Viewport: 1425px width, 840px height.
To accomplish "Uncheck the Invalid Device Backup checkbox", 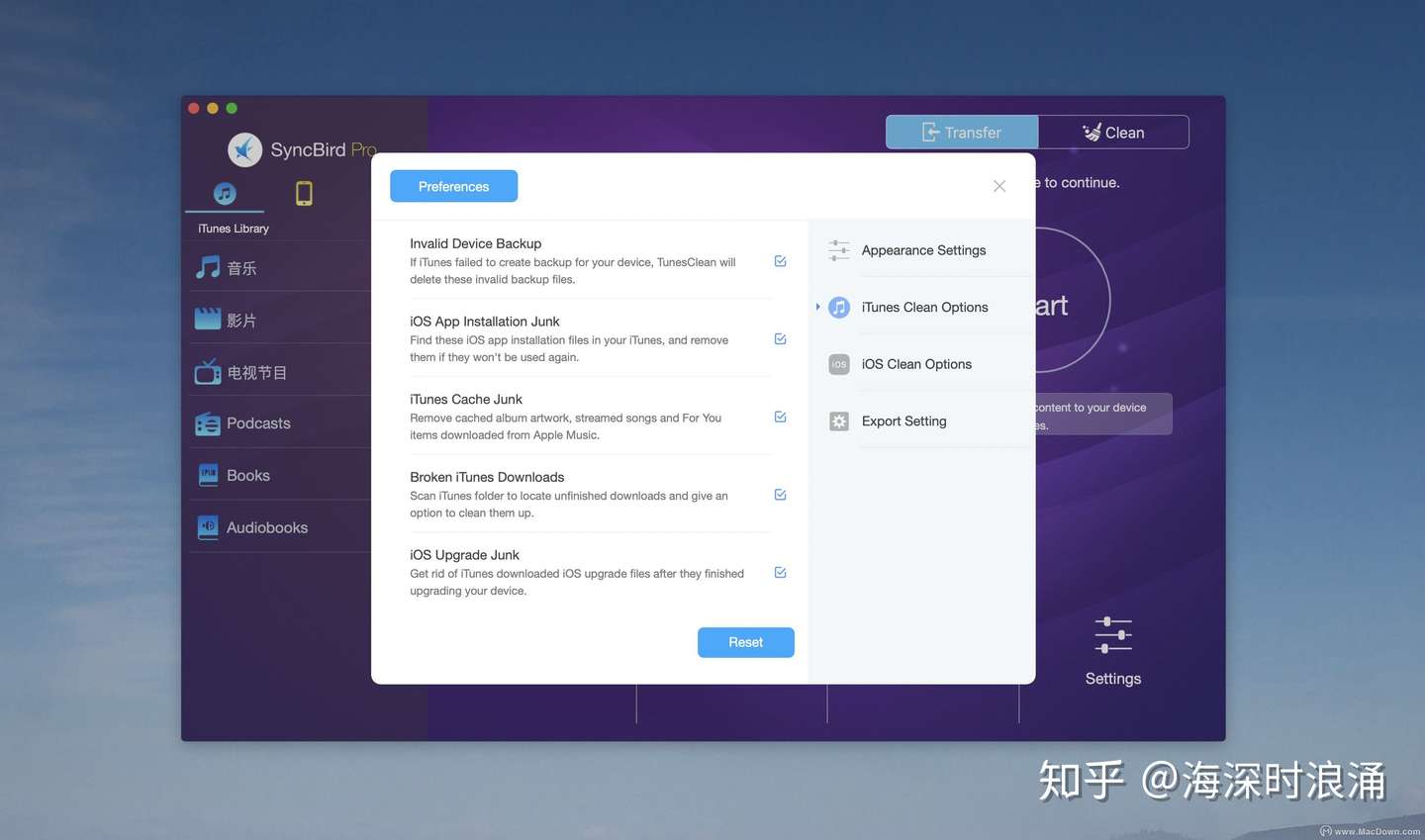I will 780,261.
